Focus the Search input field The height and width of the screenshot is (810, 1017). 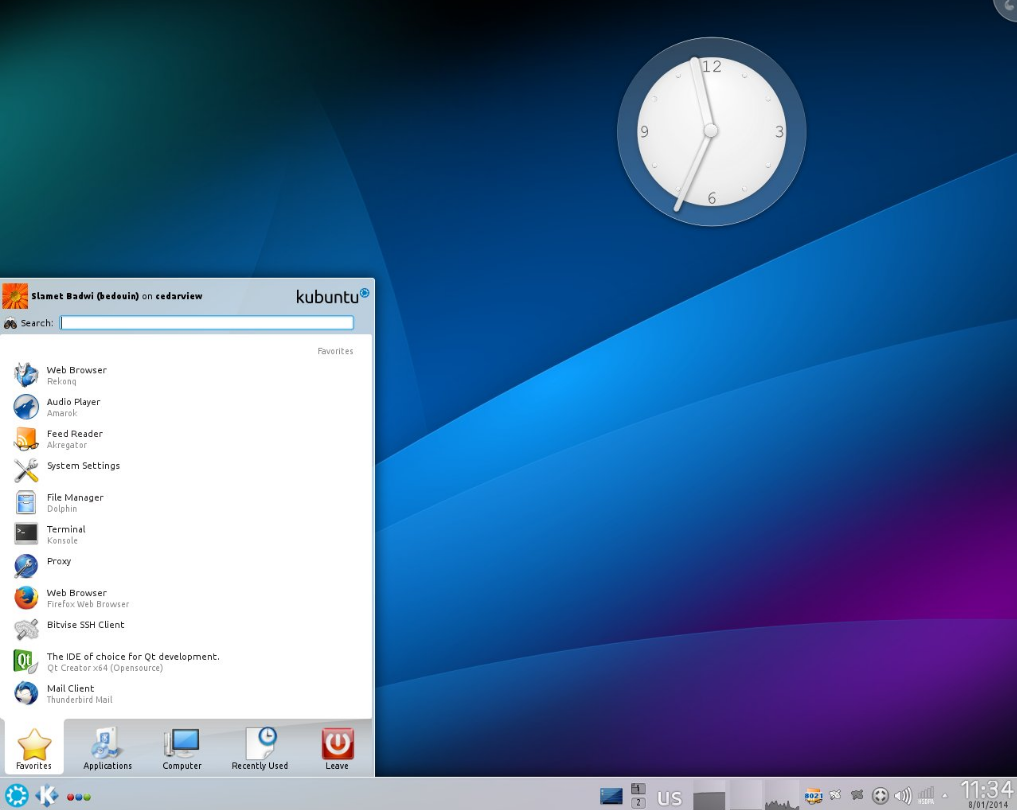click(207, 322)
